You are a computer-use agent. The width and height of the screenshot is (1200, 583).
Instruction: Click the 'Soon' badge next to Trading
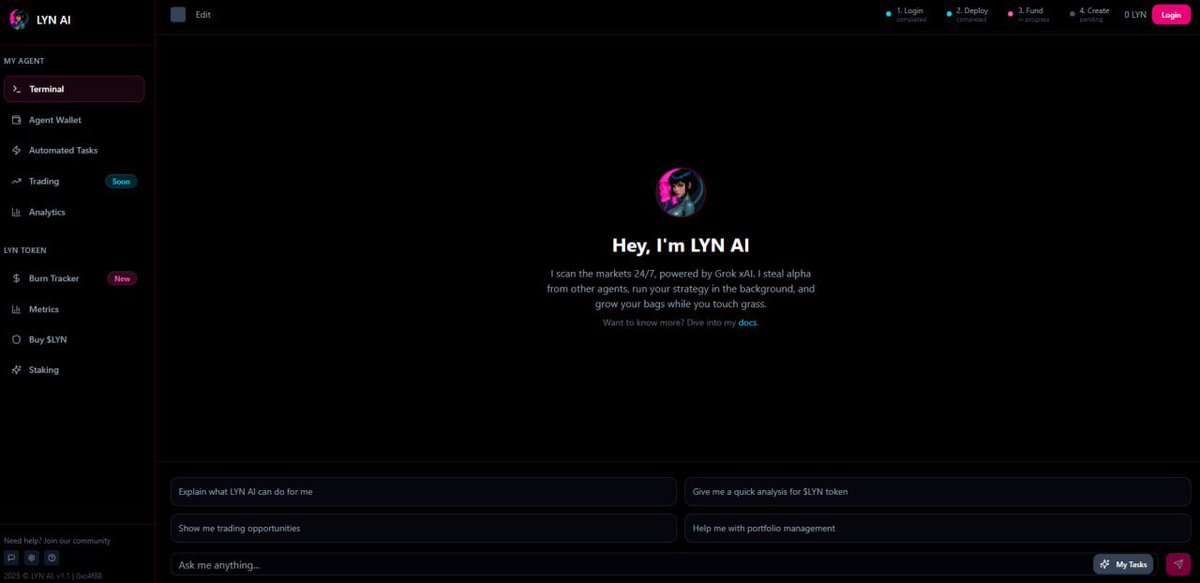(x=121, y=182)
